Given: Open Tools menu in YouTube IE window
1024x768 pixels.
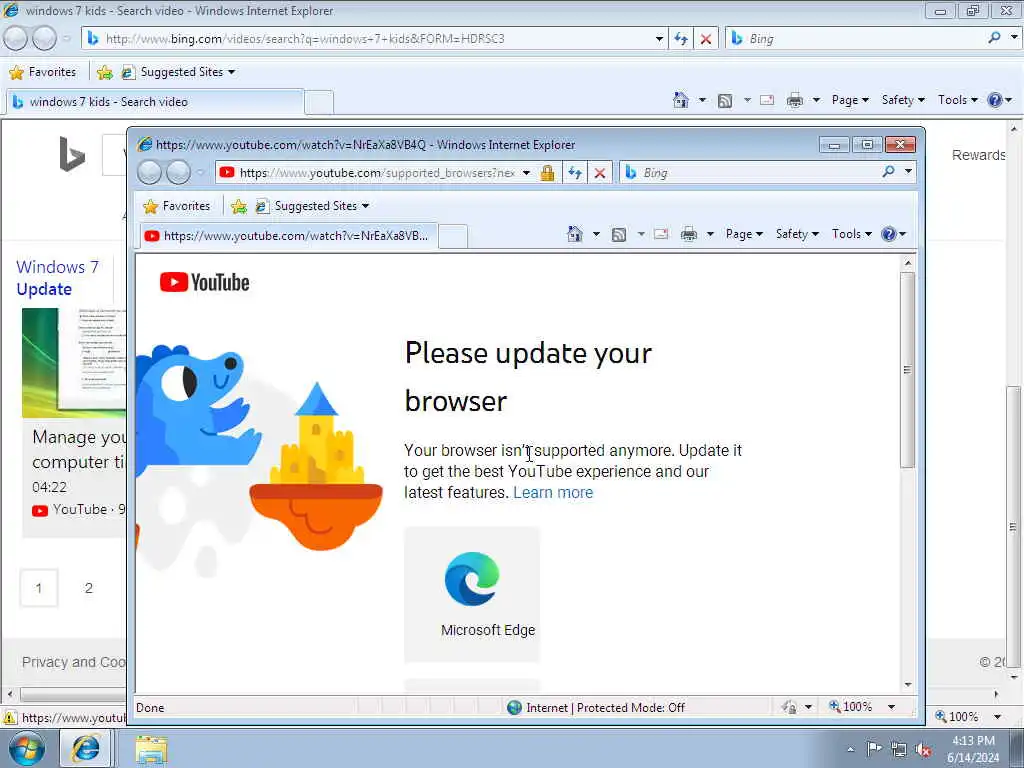Looking at the screenshot, I should 852,234.
